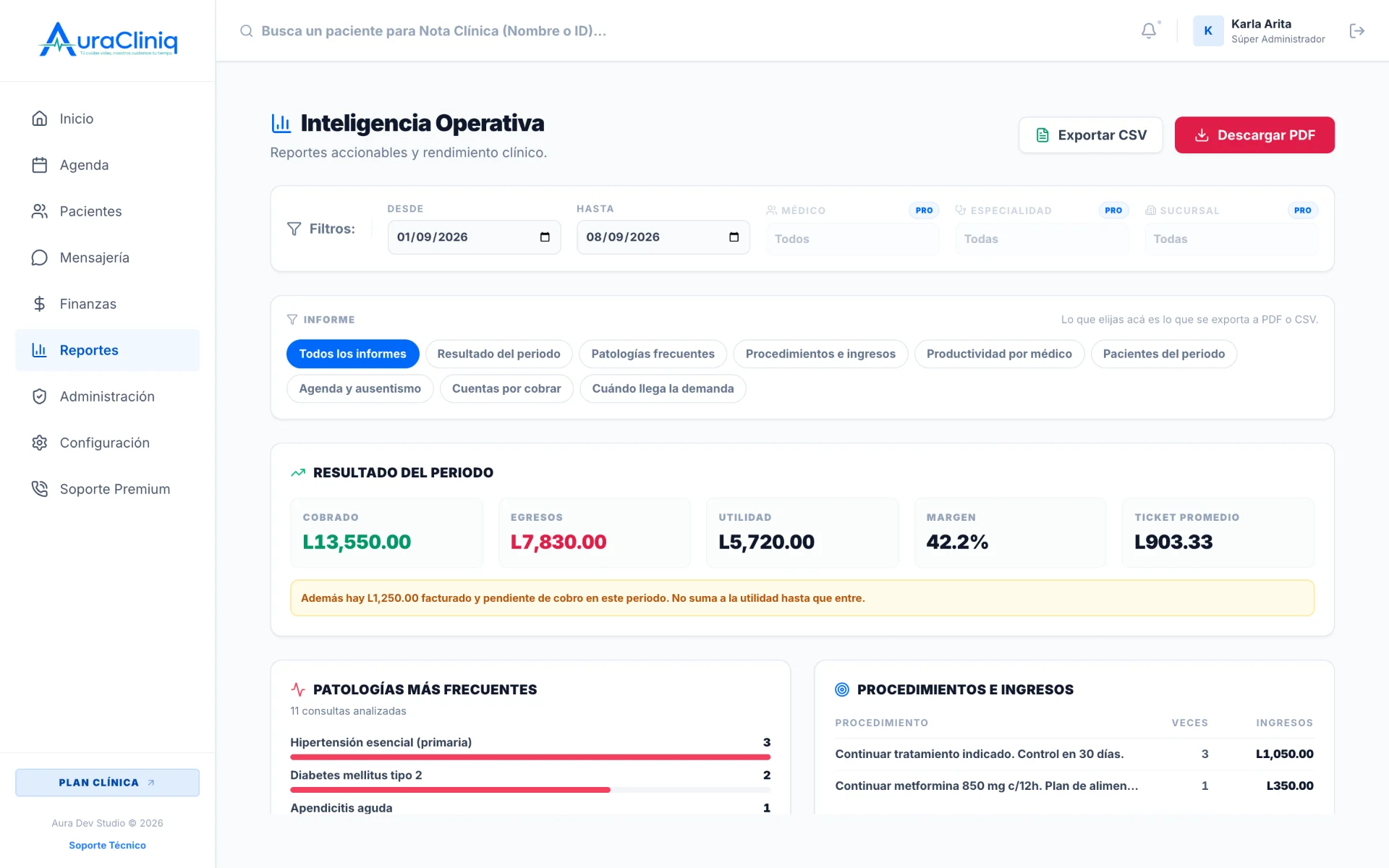The height and width of the screenshot is (868, 1389).
Task: Select the Pacientes del periodo chip
Action: click(x=1164, y=354)
